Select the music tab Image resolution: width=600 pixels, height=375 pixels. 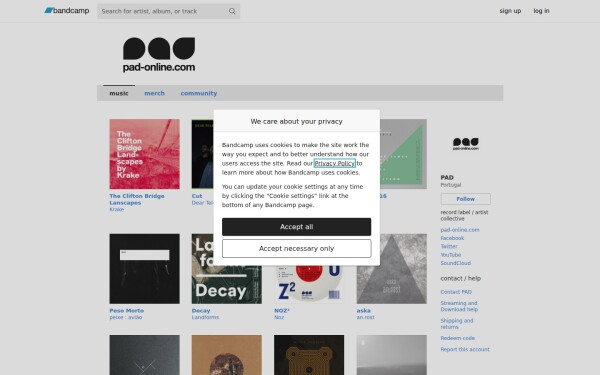click(x=119, y=93)
